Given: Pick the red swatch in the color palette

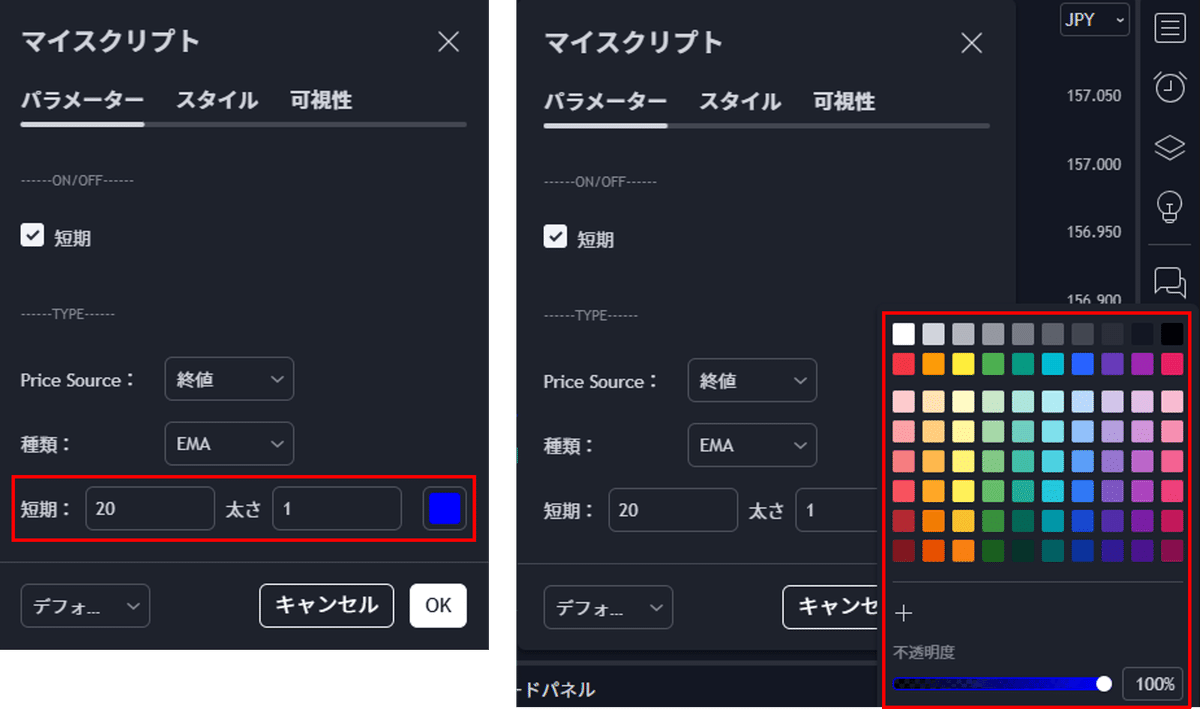Looking at the screenshot, I should pyautogui.click(x=903, y=363).
